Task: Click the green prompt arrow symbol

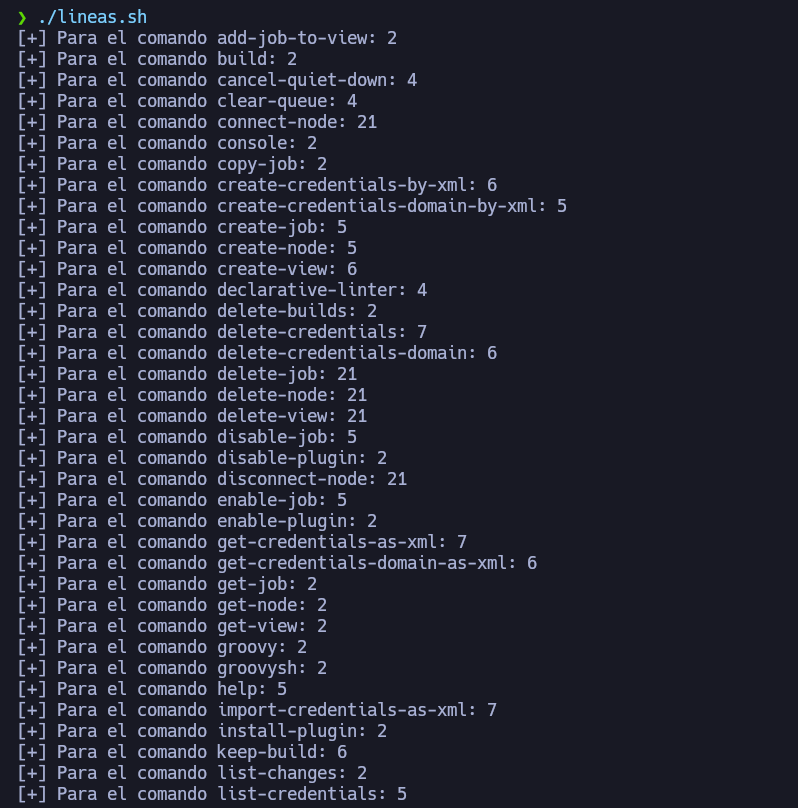Action: click(x=22, y=17)
